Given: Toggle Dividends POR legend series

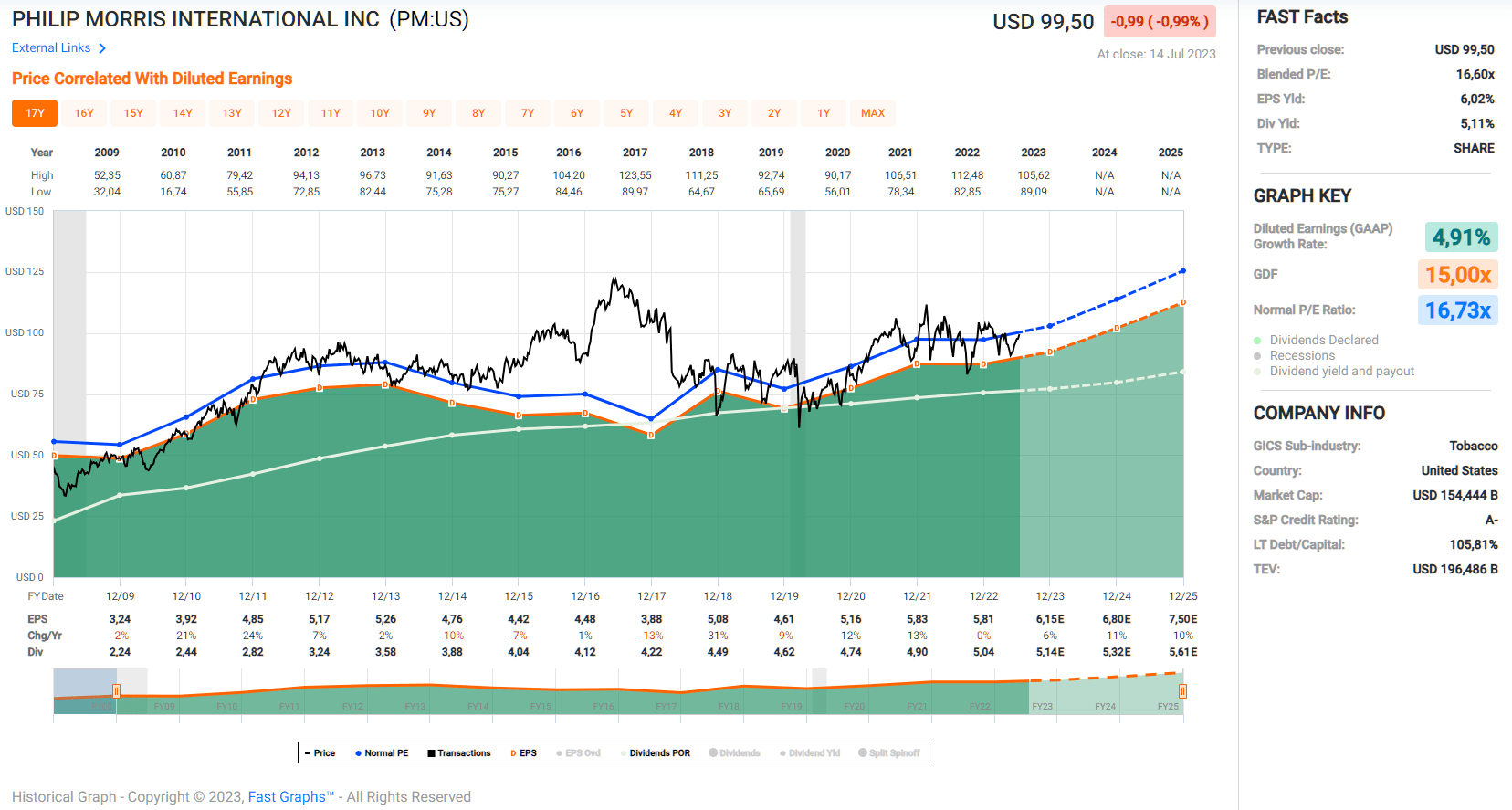Looking at the screenshot, I should click(x=656, y=753).
